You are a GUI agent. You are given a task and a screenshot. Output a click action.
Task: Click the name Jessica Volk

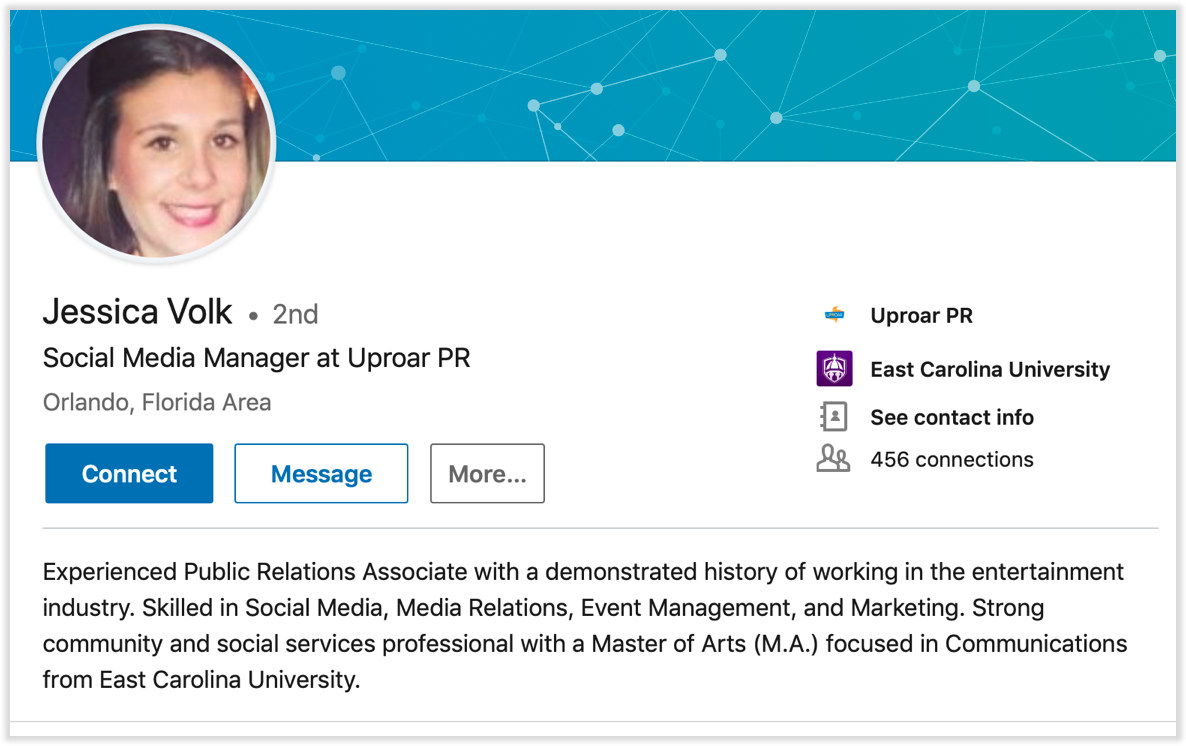pyautogui.click(x=137, y=312)
